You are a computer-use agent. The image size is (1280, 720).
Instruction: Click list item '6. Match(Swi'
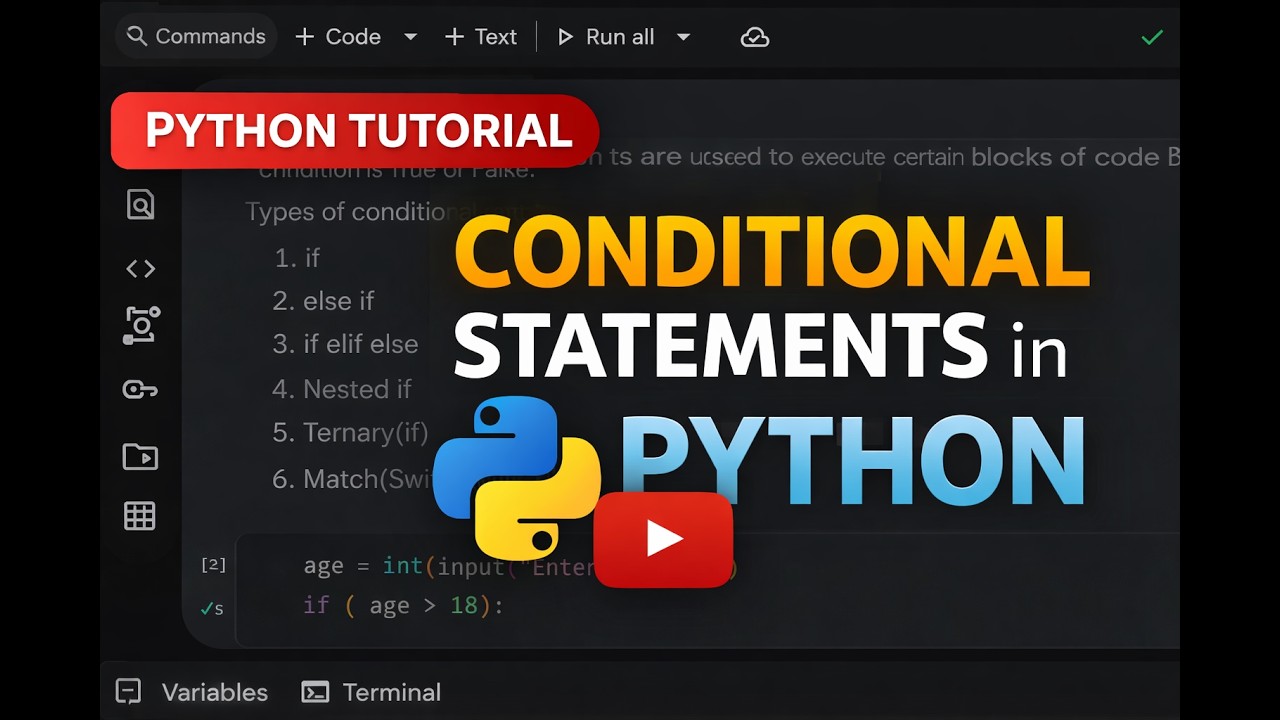point(352,479)
